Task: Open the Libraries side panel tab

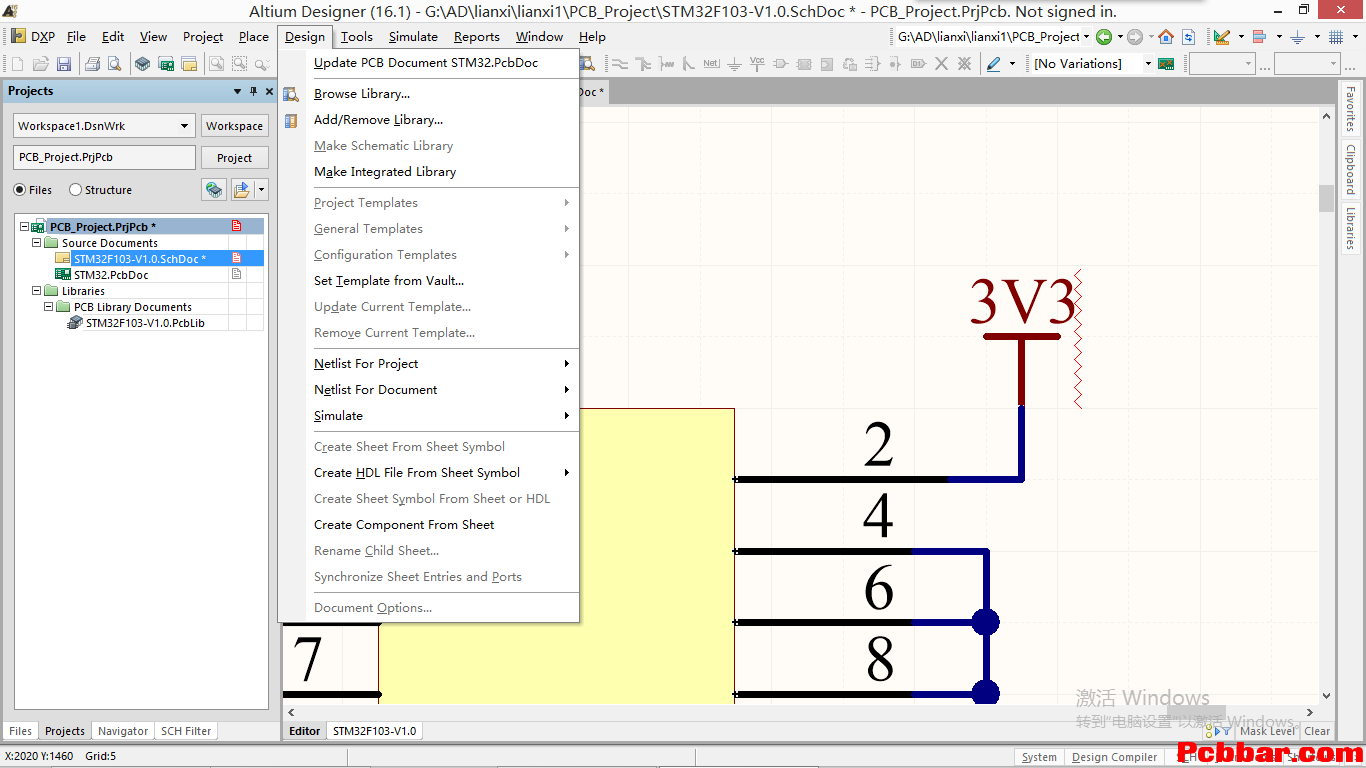Action: pyautogui.click(x=1350, y=229)
